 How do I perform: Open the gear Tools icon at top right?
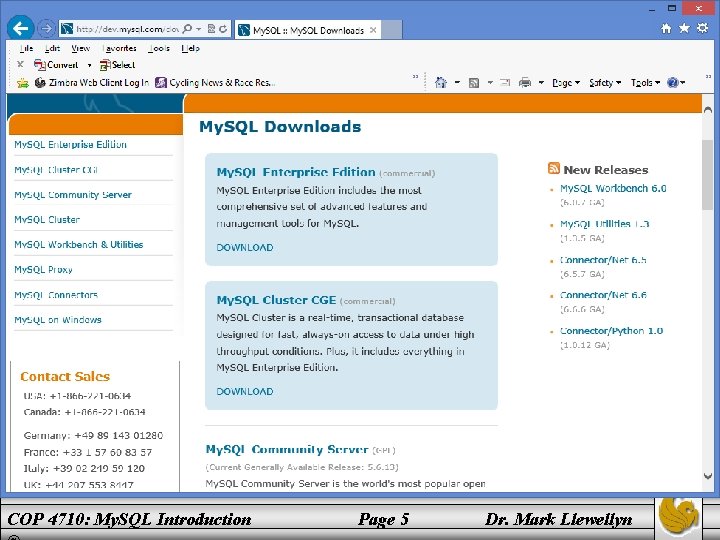pyautogui.click(x=703, y=28)
